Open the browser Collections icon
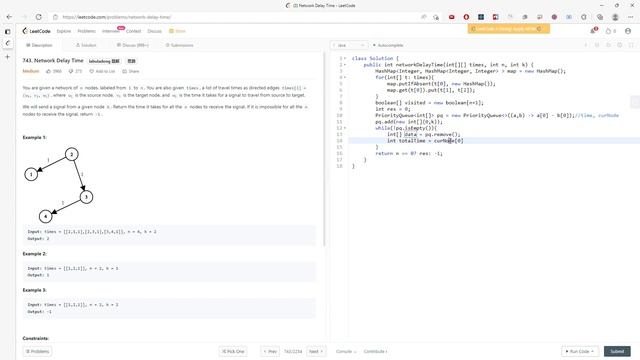The width and height of the screenshot is (640, 360). click(600, 17)
